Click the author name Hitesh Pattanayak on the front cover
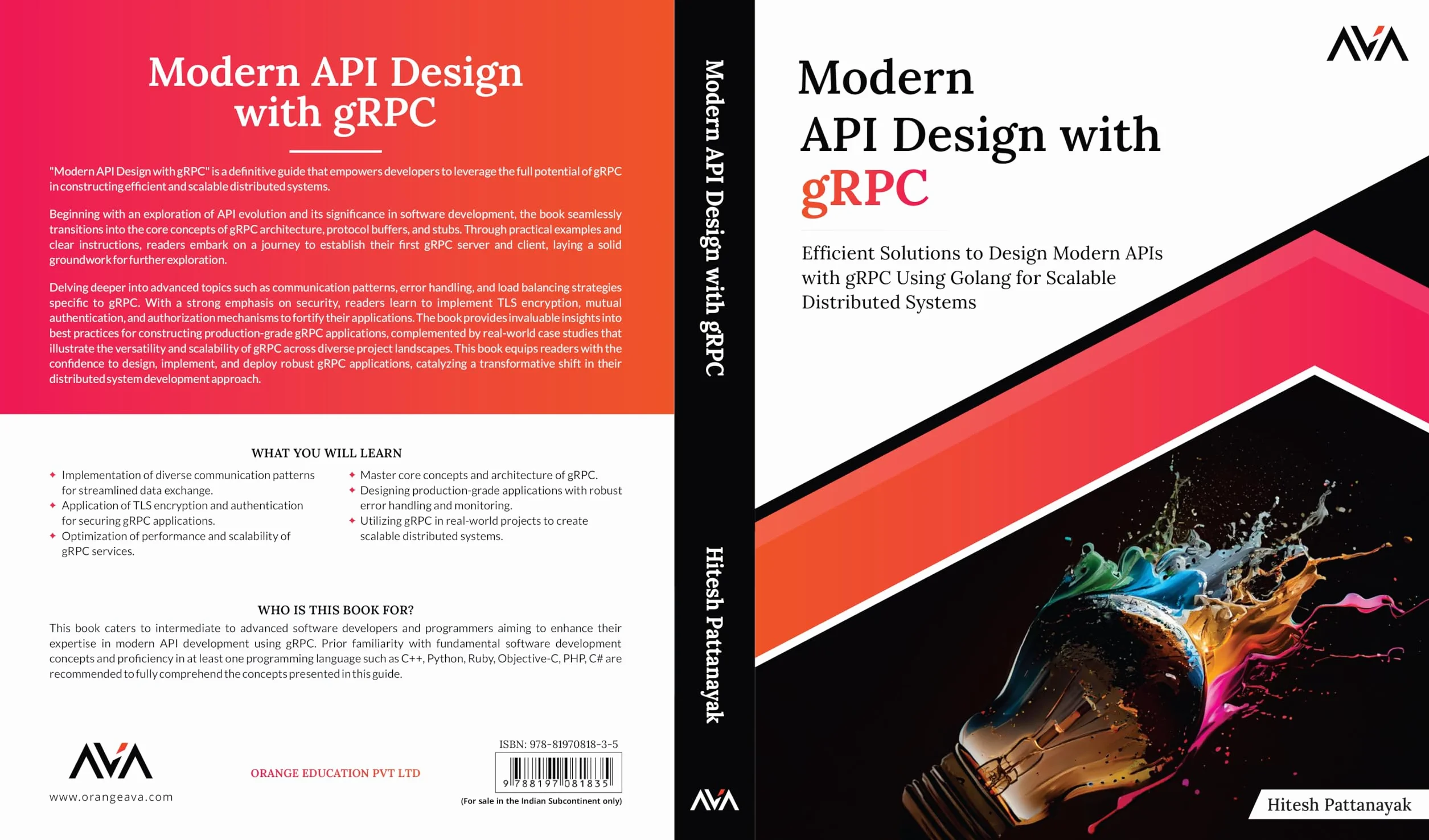 coord(1339,804)
